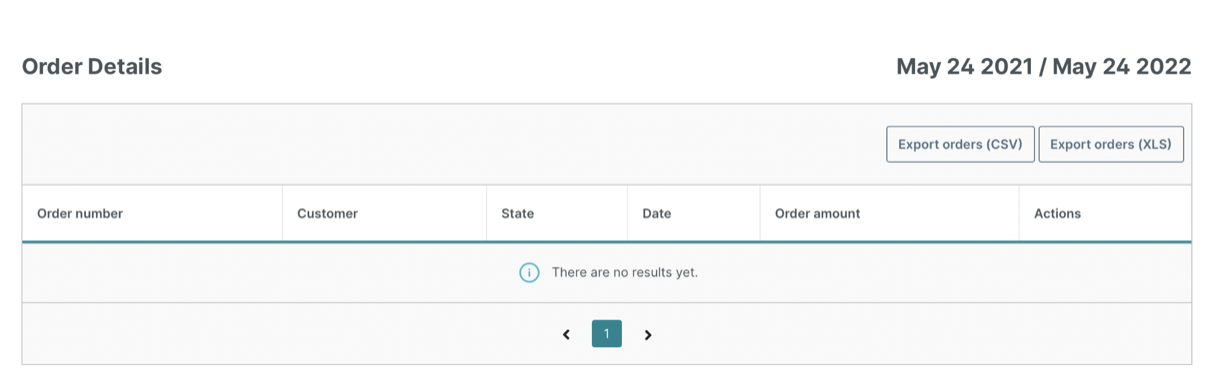Go to previous page with left chevron

tap(566, 334)
